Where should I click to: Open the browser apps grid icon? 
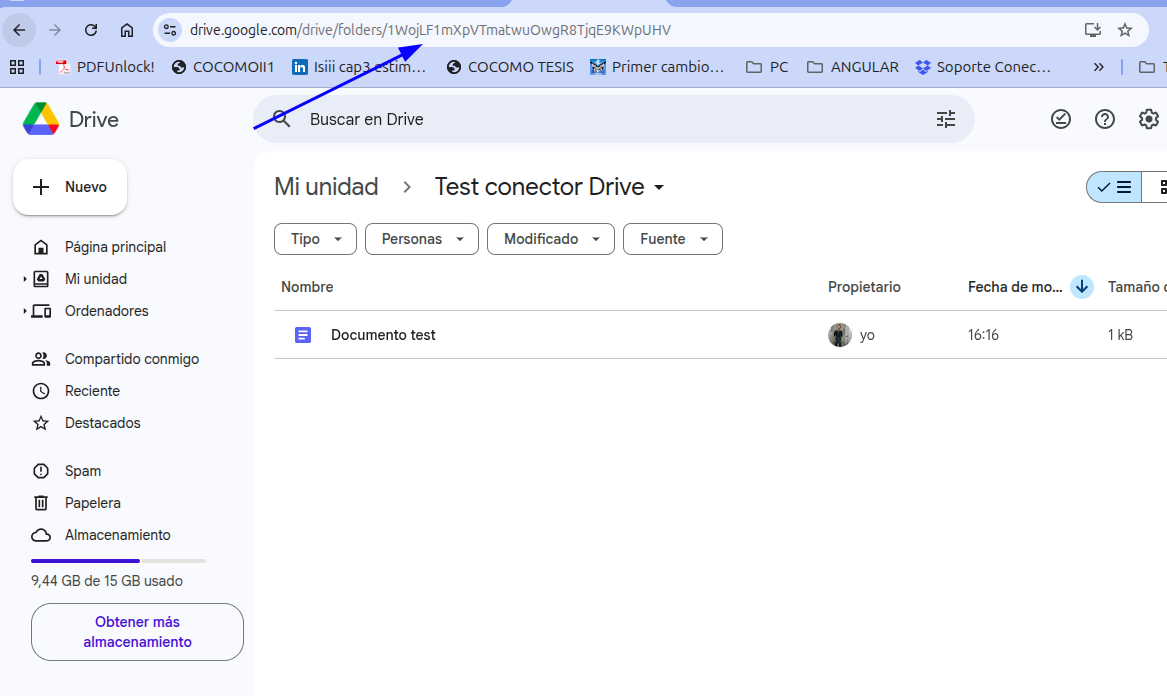[17, 67]
